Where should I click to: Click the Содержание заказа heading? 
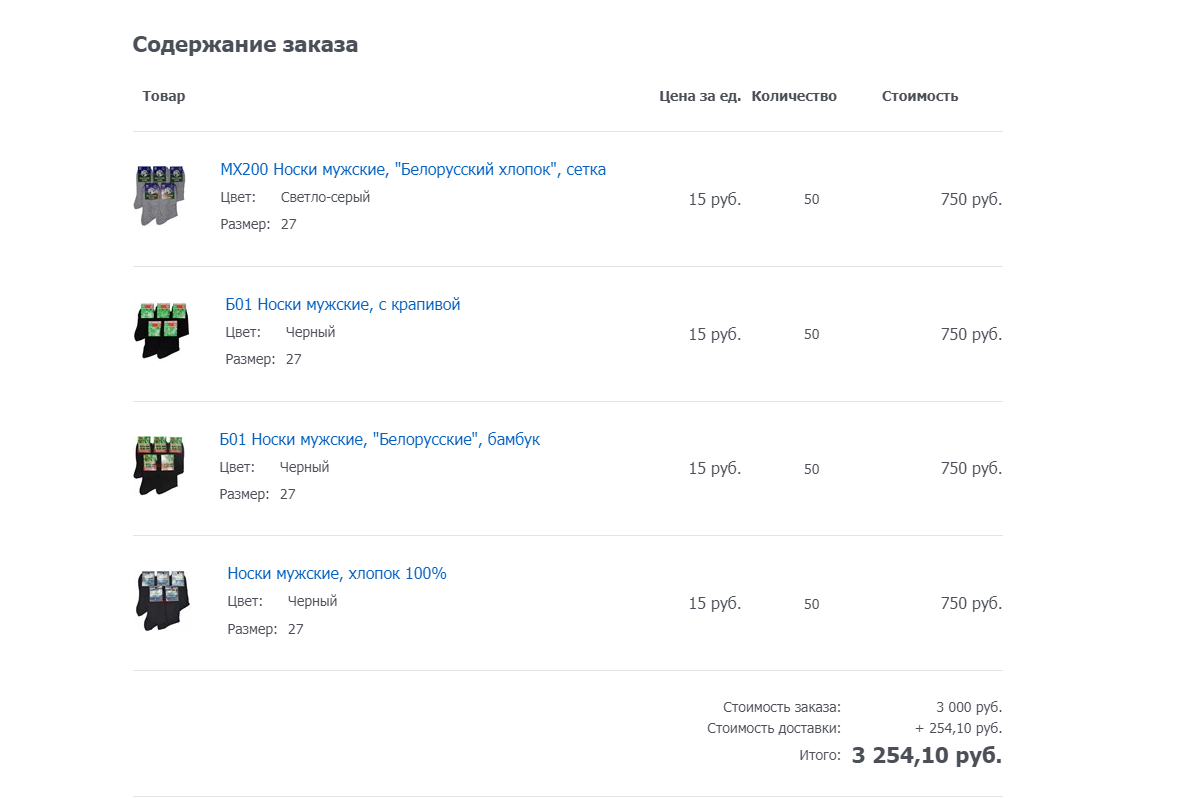(x=245, y=45)
